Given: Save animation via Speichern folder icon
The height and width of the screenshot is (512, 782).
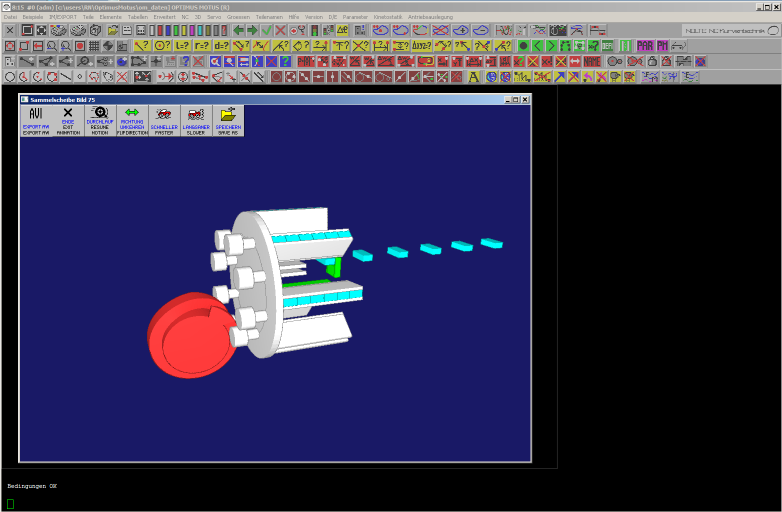Looking at the screenshot, I should pyautogui.click(x=228, y=120).
